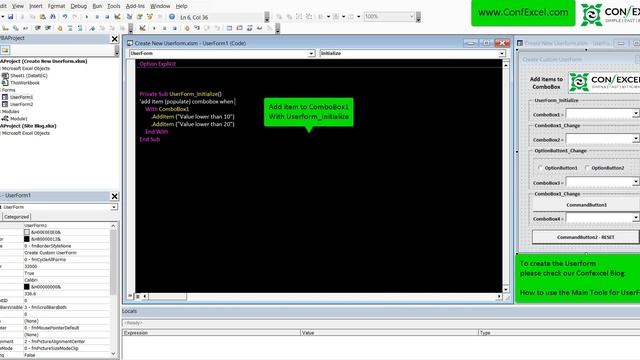640x360 pixels.
Task: Open the Tools menu
Action: tap(113, 6)
